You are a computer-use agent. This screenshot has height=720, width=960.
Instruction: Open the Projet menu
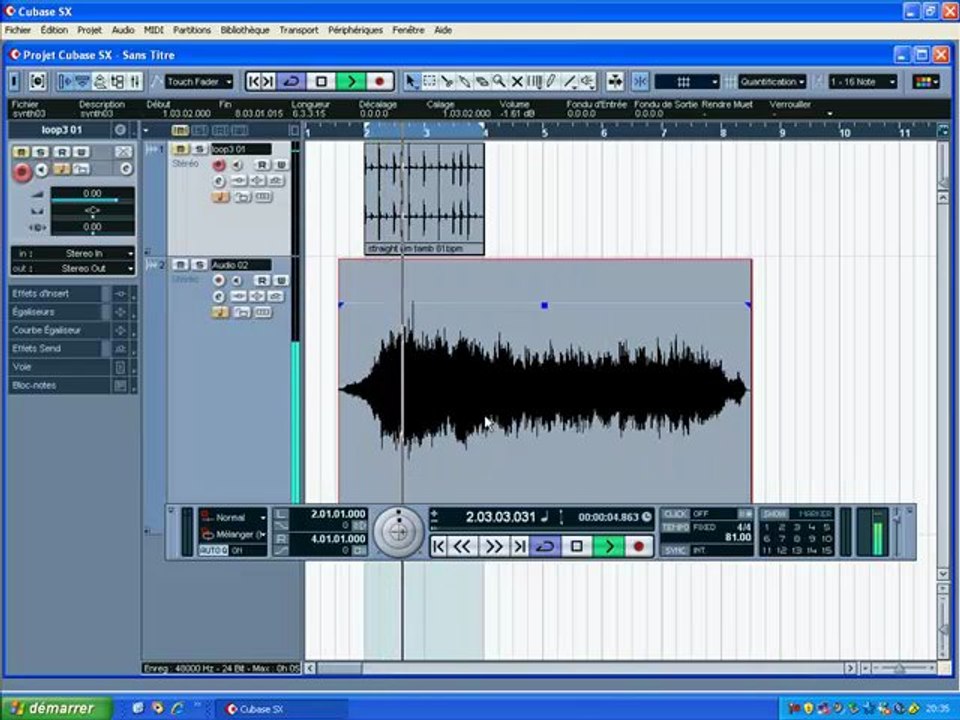click(x=89, y=29)
